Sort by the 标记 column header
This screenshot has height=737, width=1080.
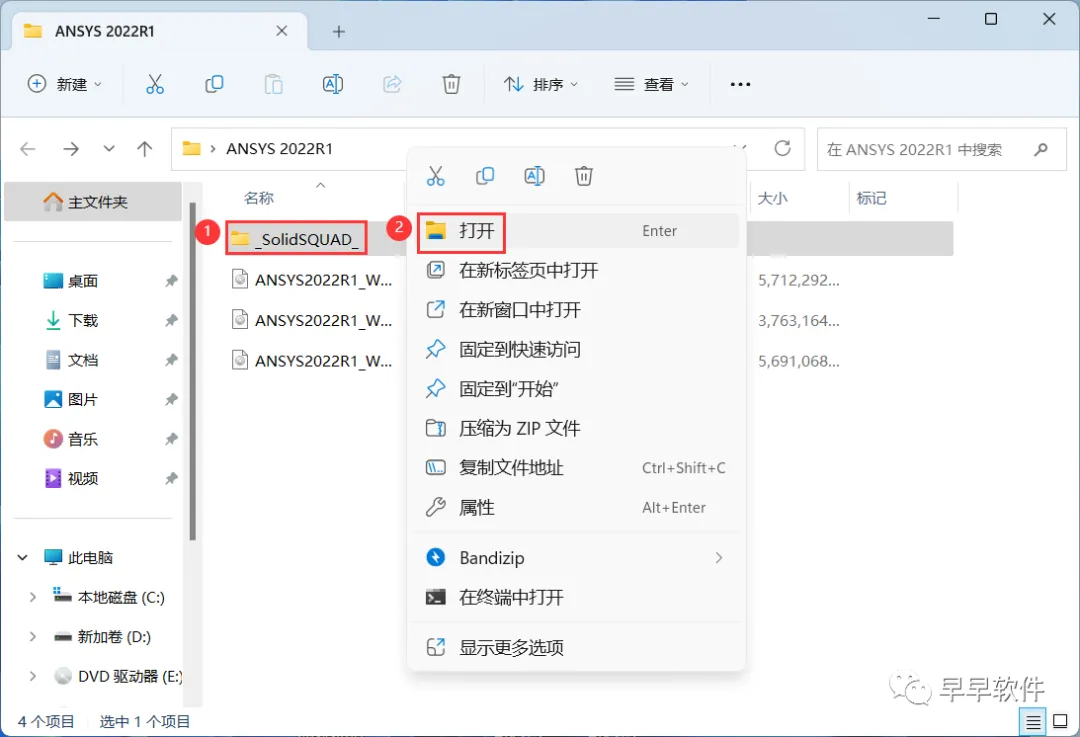(871, 198)
